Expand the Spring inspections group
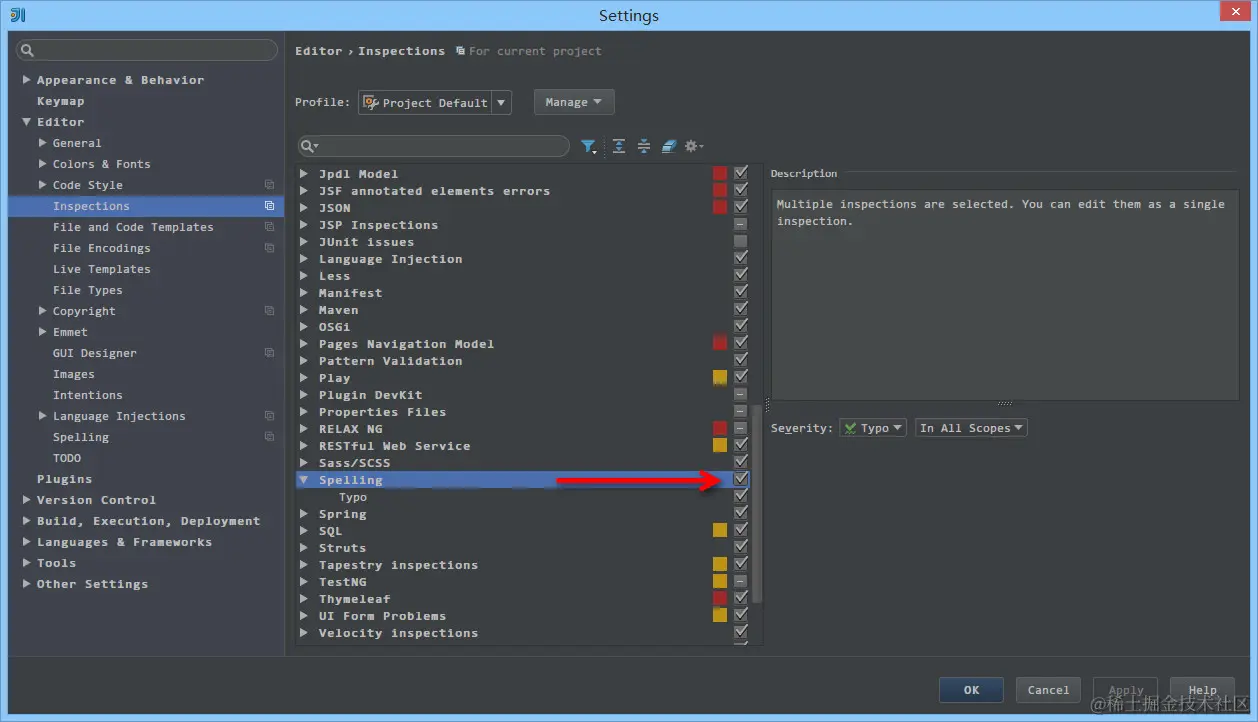Image resolution: width=1258 pixels, height=722 pixels. [305, 513]
